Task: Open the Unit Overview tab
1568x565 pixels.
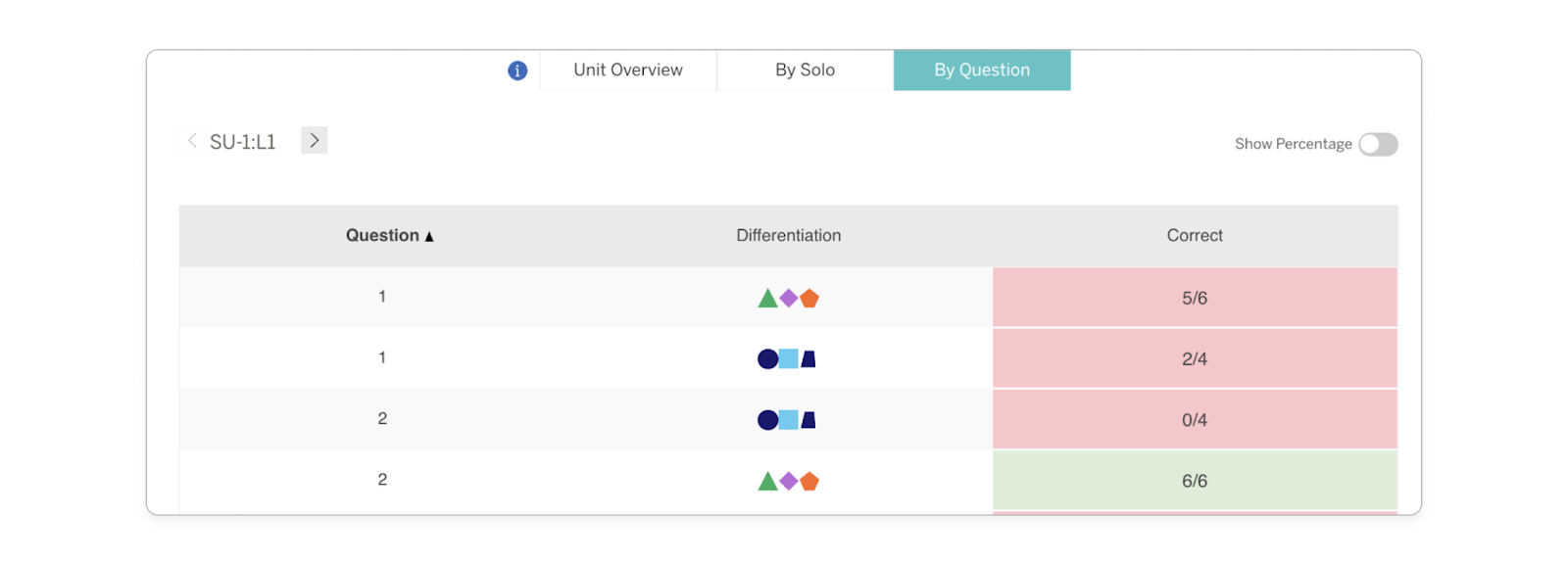Action: coord(628,71)
